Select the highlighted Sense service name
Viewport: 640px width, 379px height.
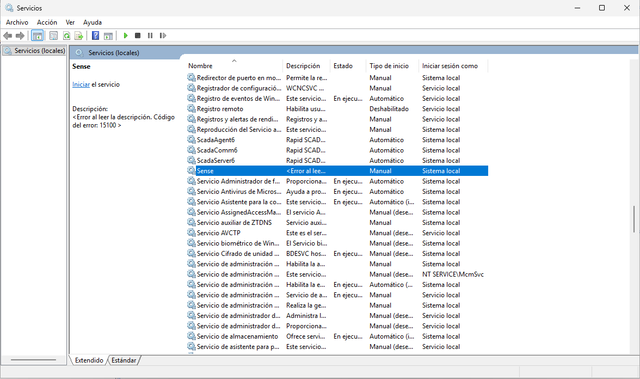[x=205, y=171]
